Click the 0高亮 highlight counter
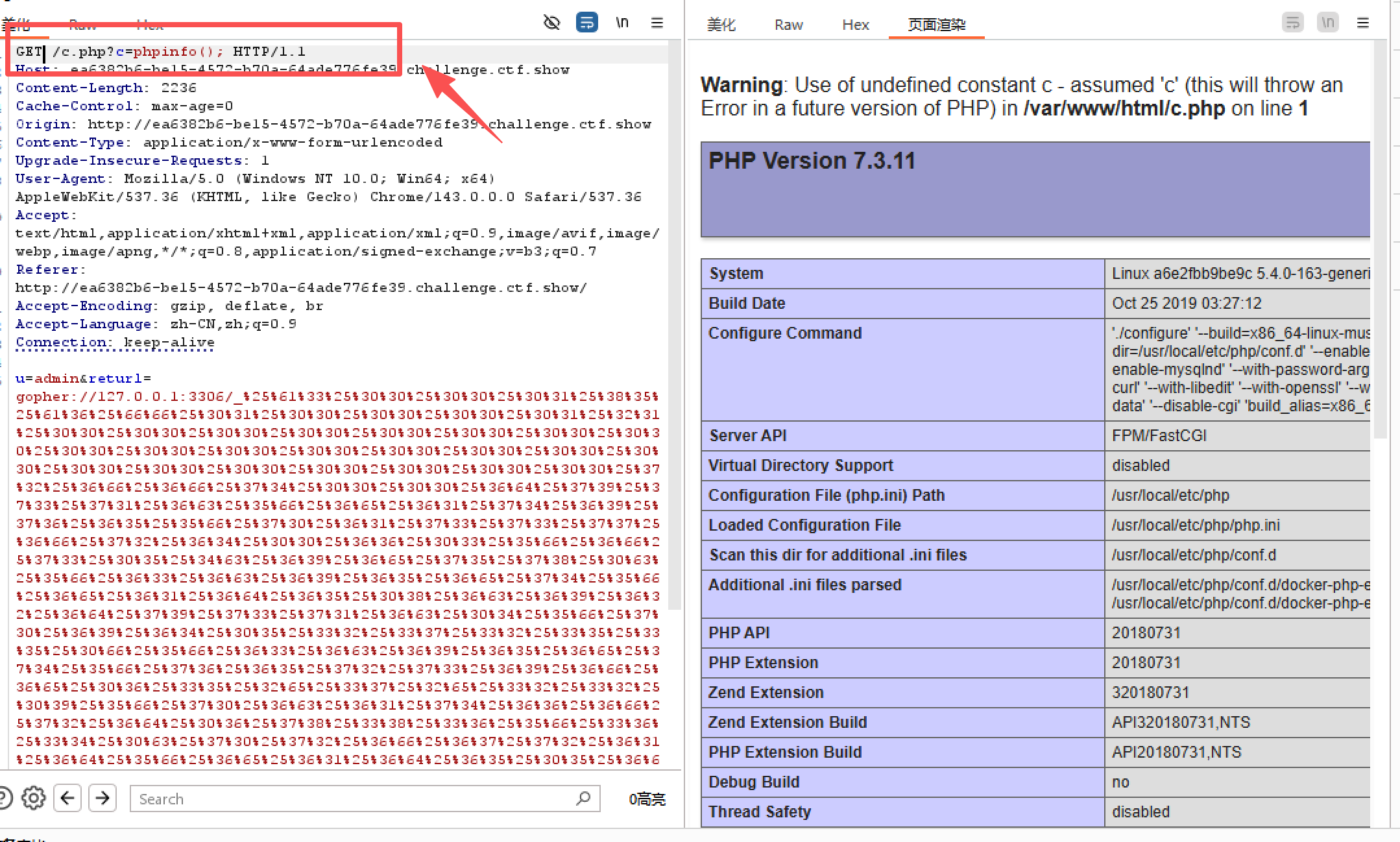This screenshot has height=842, width=1400. (x=647, y=799)
